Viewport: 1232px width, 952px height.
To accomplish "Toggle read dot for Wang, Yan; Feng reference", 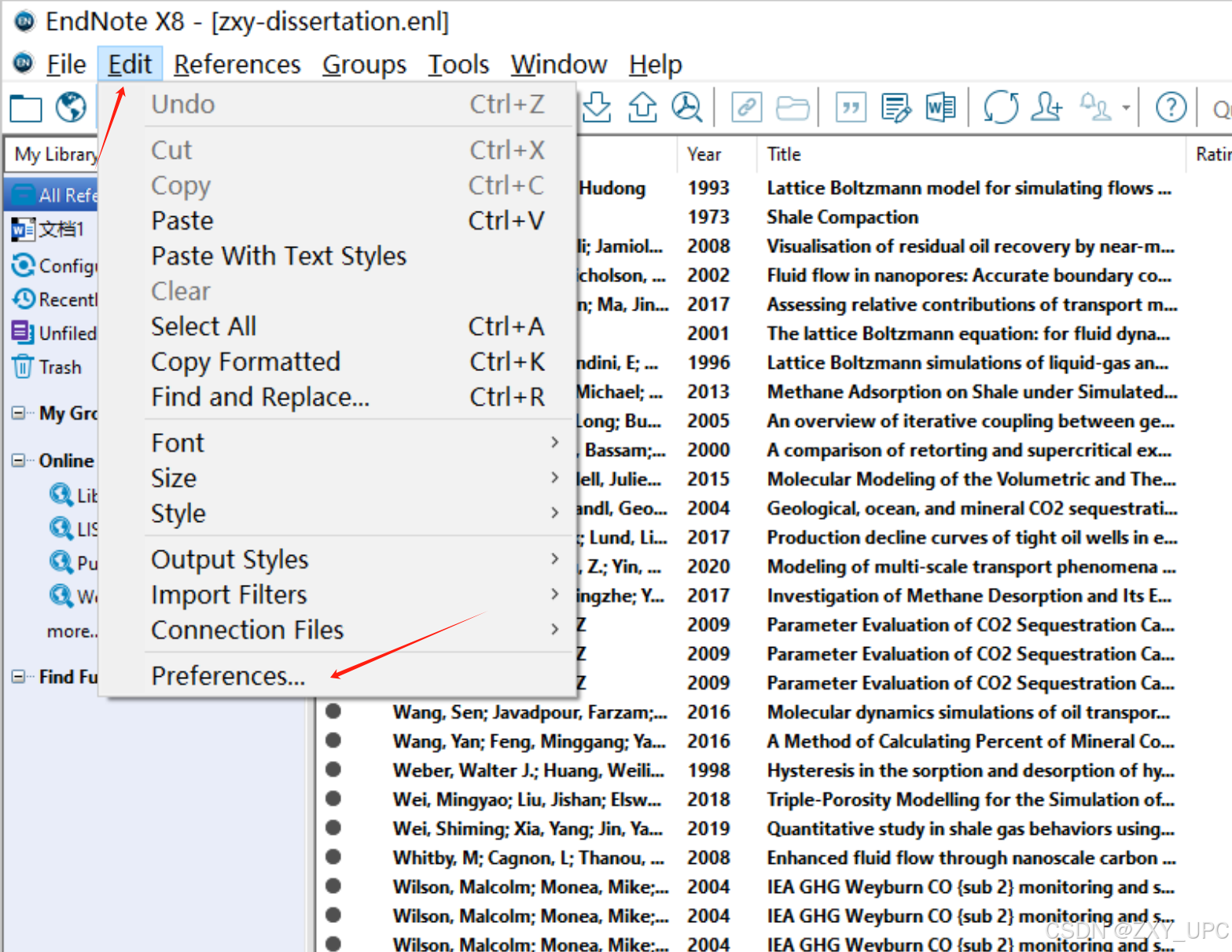I will coord(333,741).
